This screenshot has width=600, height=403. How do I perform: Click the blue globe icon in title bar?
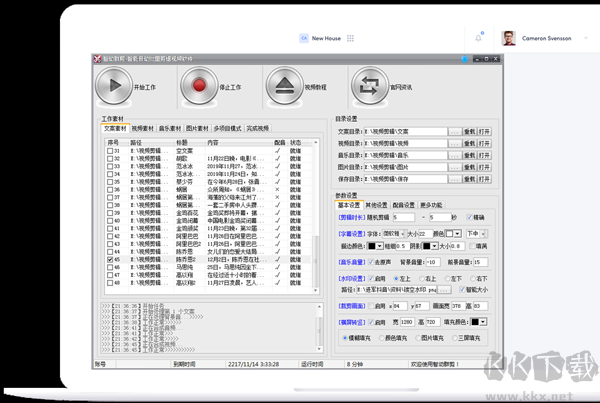coord(466,59)
